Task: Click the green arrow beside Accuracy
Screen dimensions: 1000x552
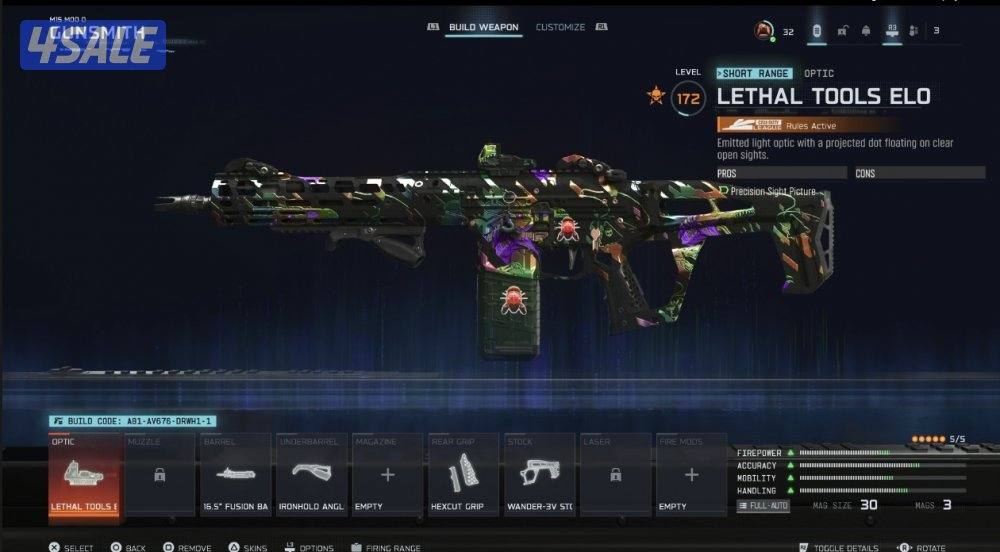Action: click(x=791, y=465)
